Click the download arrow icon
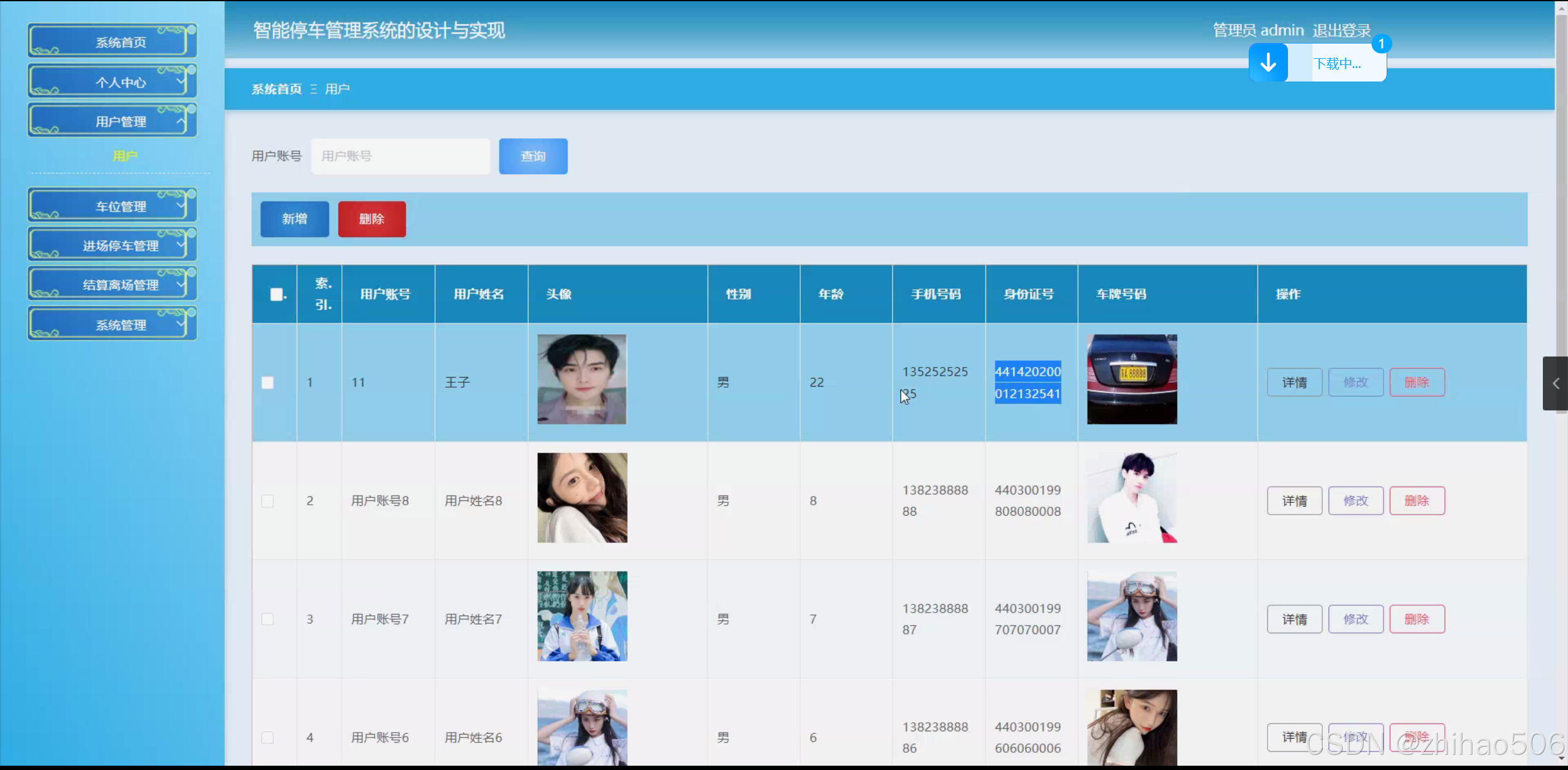 [1268, 62]
